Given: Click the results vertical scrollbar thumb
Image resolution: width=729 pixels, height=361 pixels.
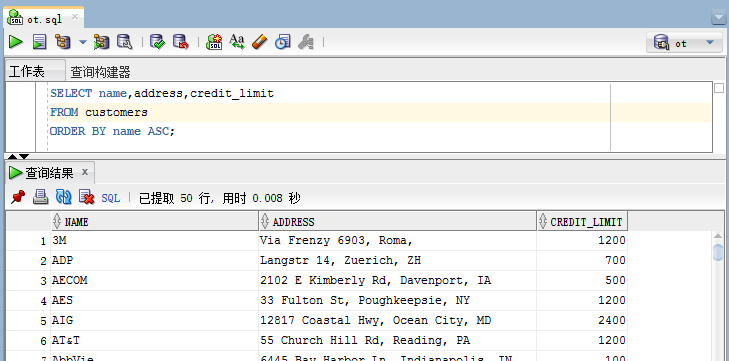Looking at the screenshot, I should point(718,253).
